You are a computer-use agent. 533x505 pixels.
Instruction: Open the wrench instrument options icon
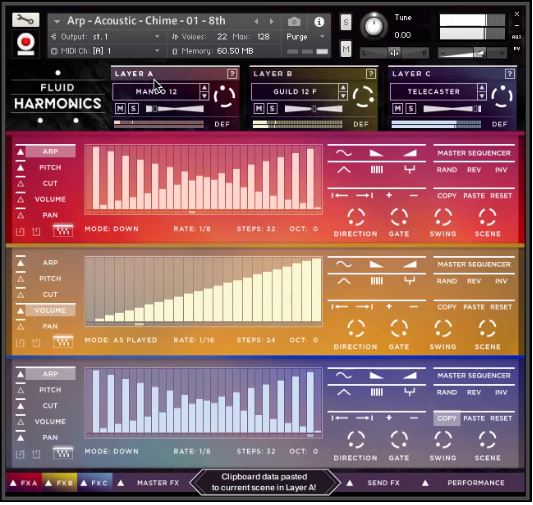(x=25, y=20)
